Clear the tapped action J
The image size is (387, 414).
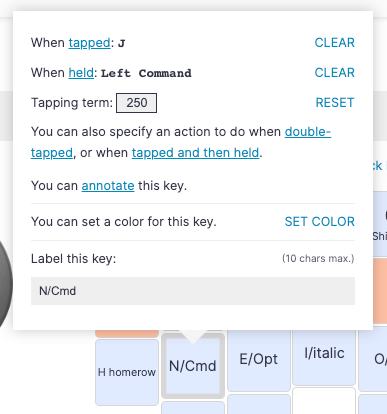[334, 43]
